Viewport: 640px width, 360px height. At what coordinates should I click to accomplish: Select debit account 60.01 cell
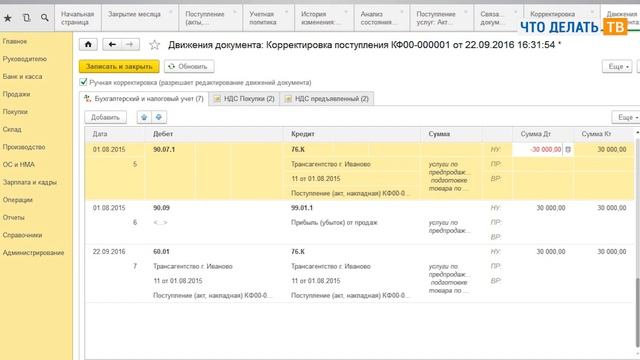tap(161, 251)
